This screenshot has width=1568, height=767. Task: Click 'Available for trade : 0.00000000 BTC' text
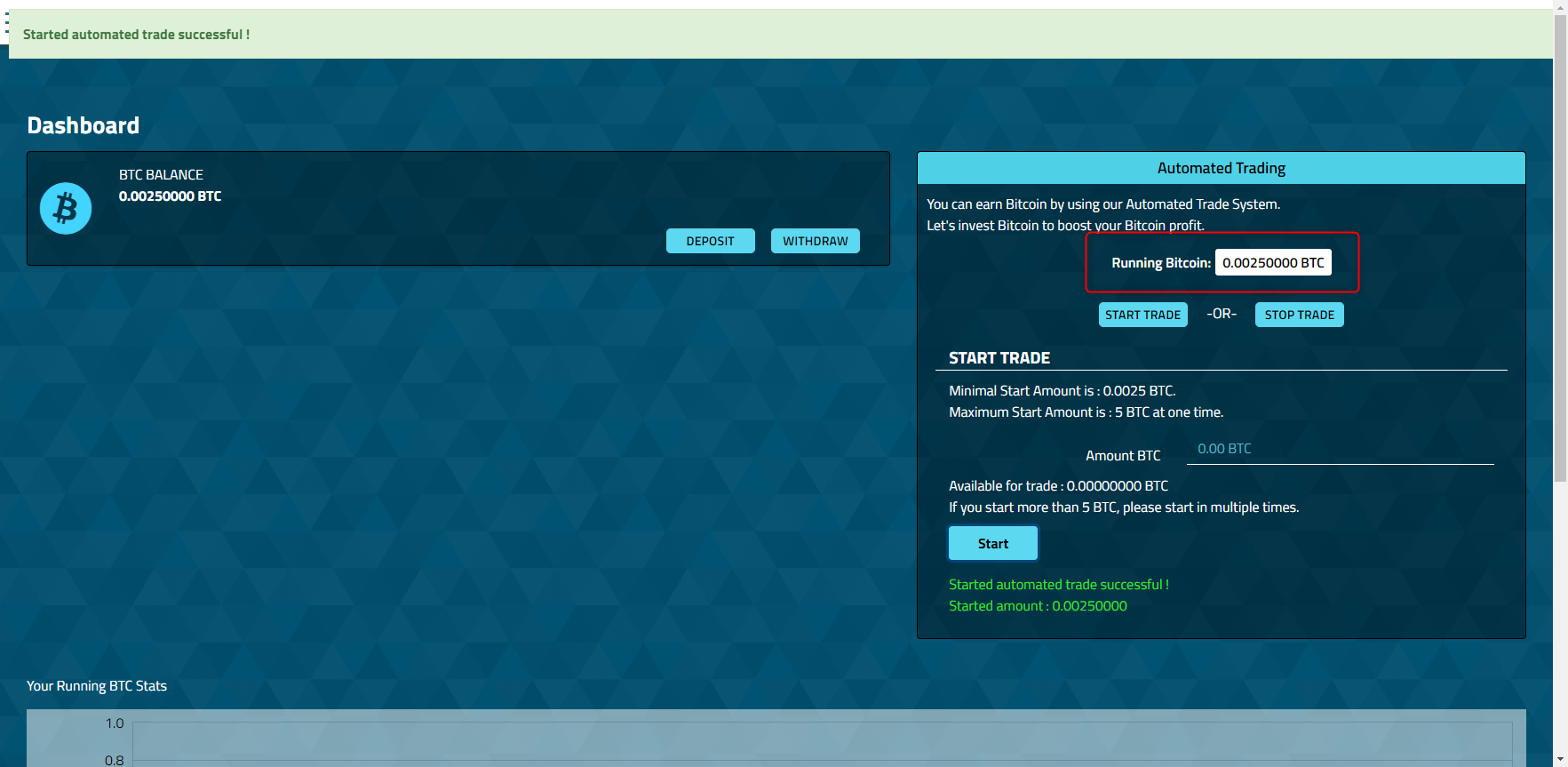1059,486
